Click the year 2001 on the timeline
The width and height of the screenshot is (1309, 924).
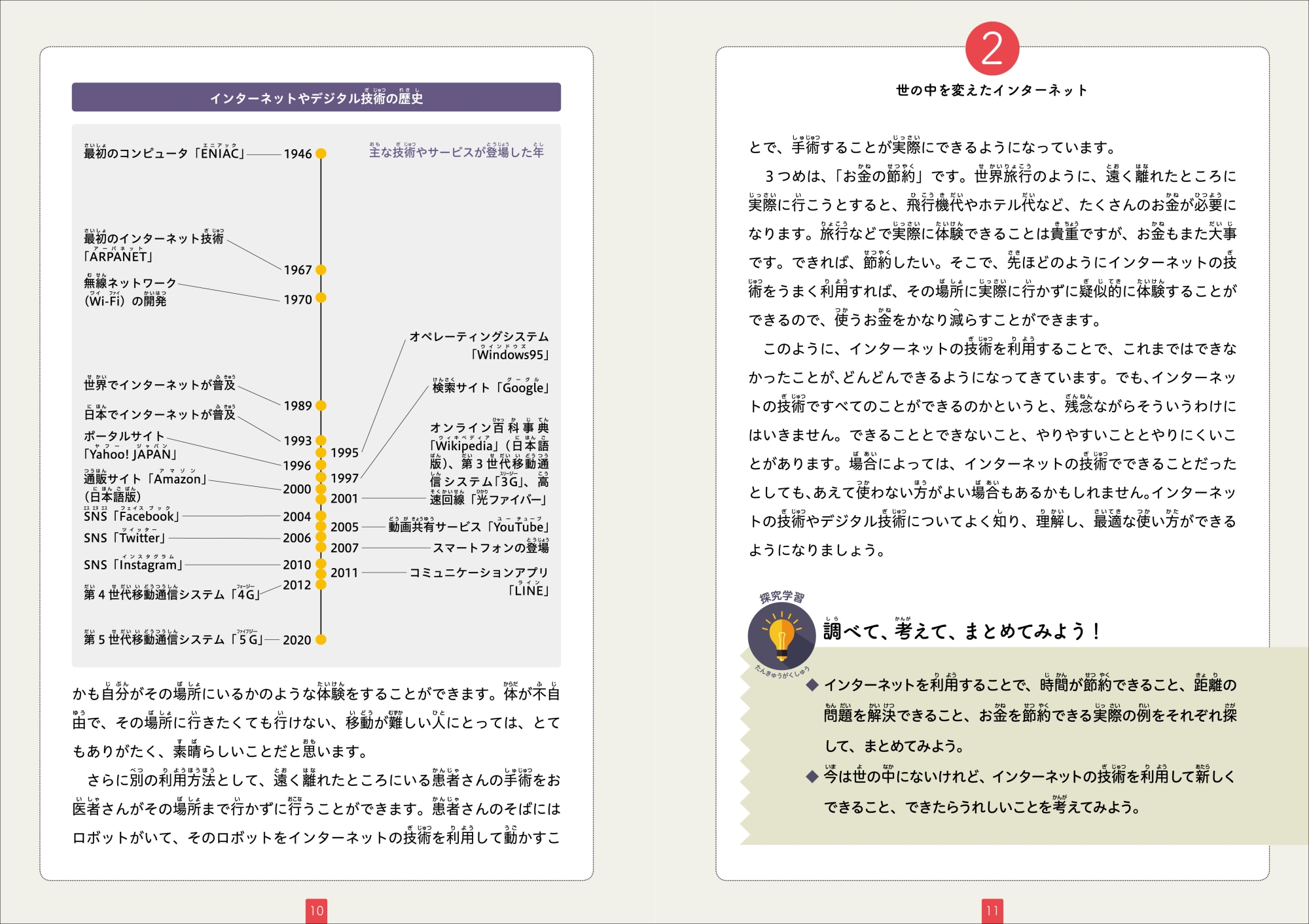(x=344, y=499)
